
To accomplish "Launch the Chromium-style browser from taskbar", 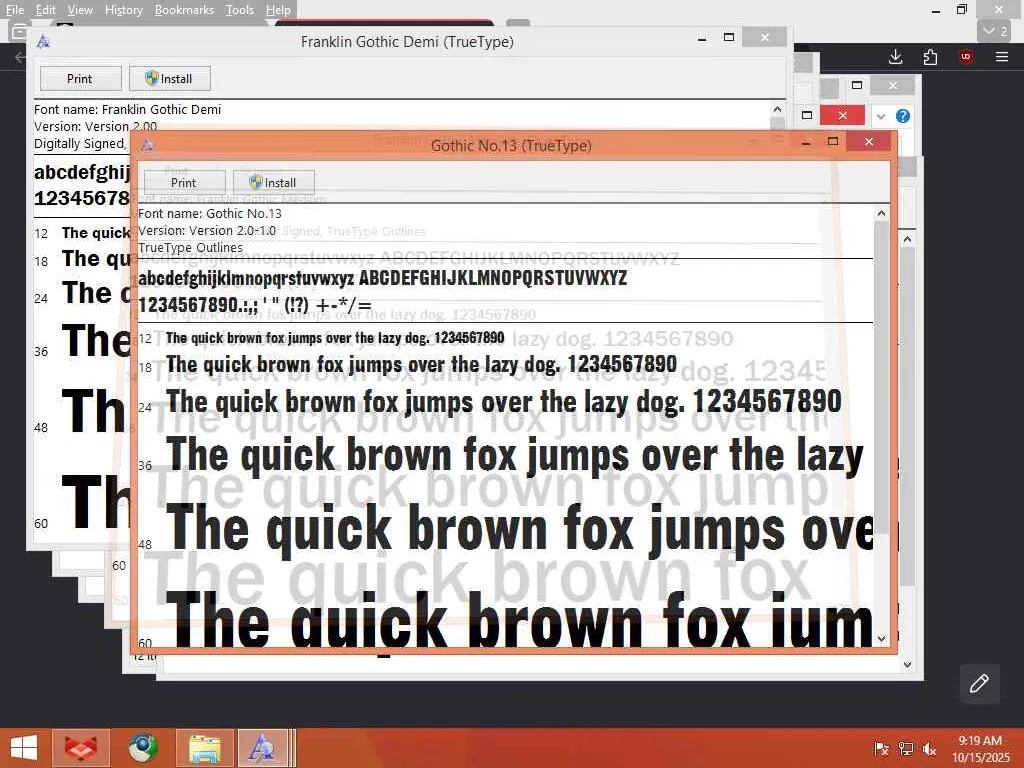I will tap(142, 748).
